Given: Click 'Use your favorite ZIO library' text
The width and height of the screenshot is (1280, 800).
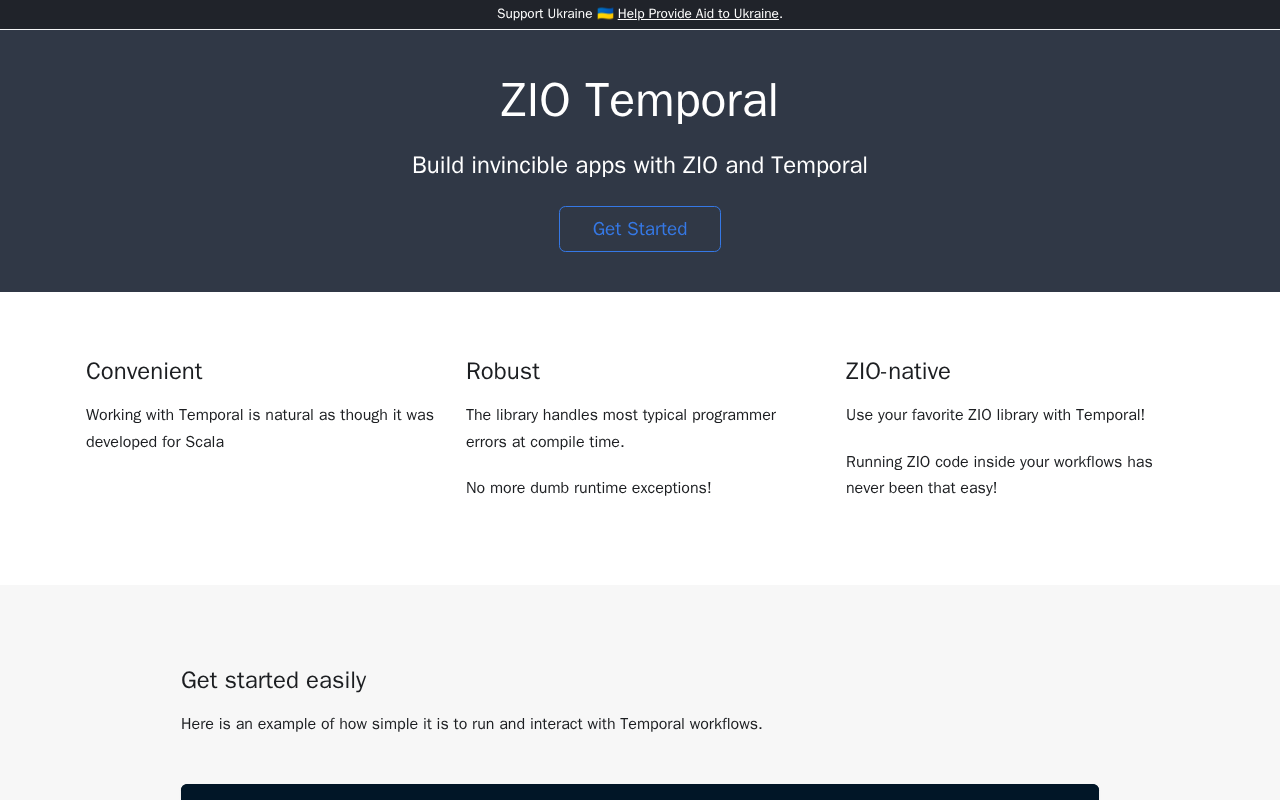Looking at the screenshot, I should tap(995, 415).
